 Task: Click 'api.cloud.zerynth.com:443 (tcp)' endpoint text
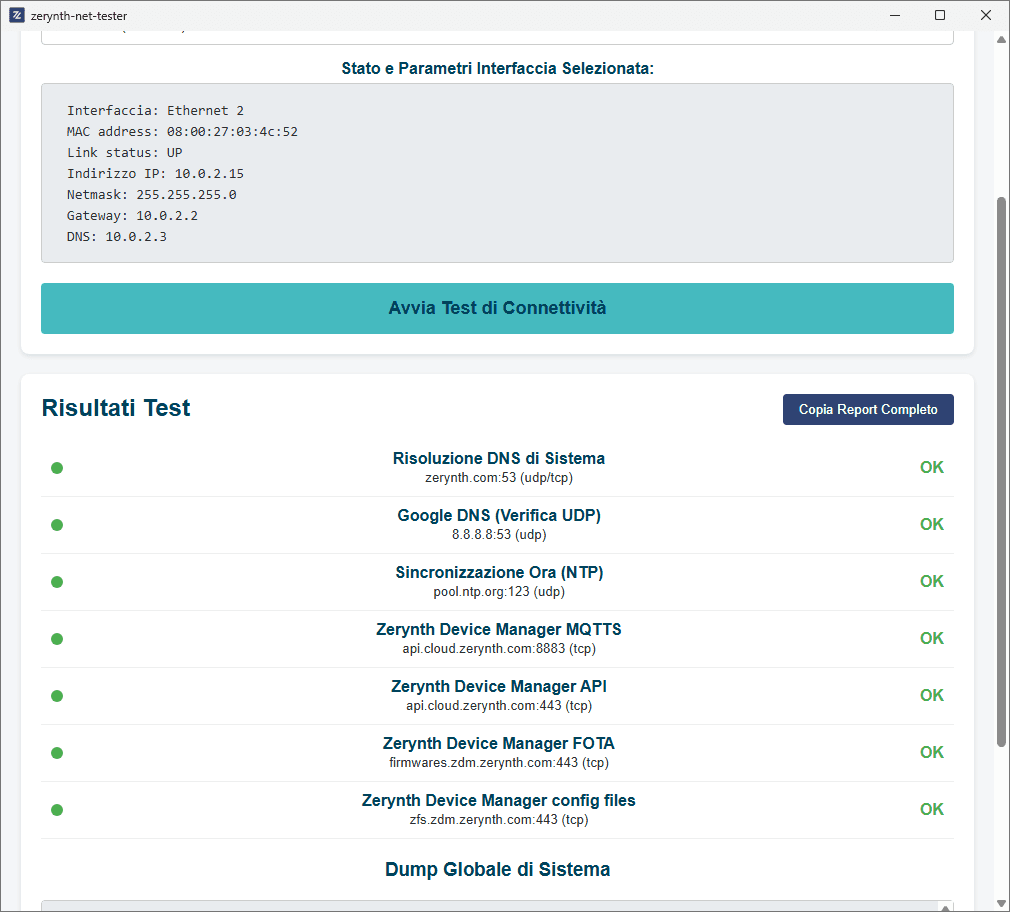click(x=499, y=706)
